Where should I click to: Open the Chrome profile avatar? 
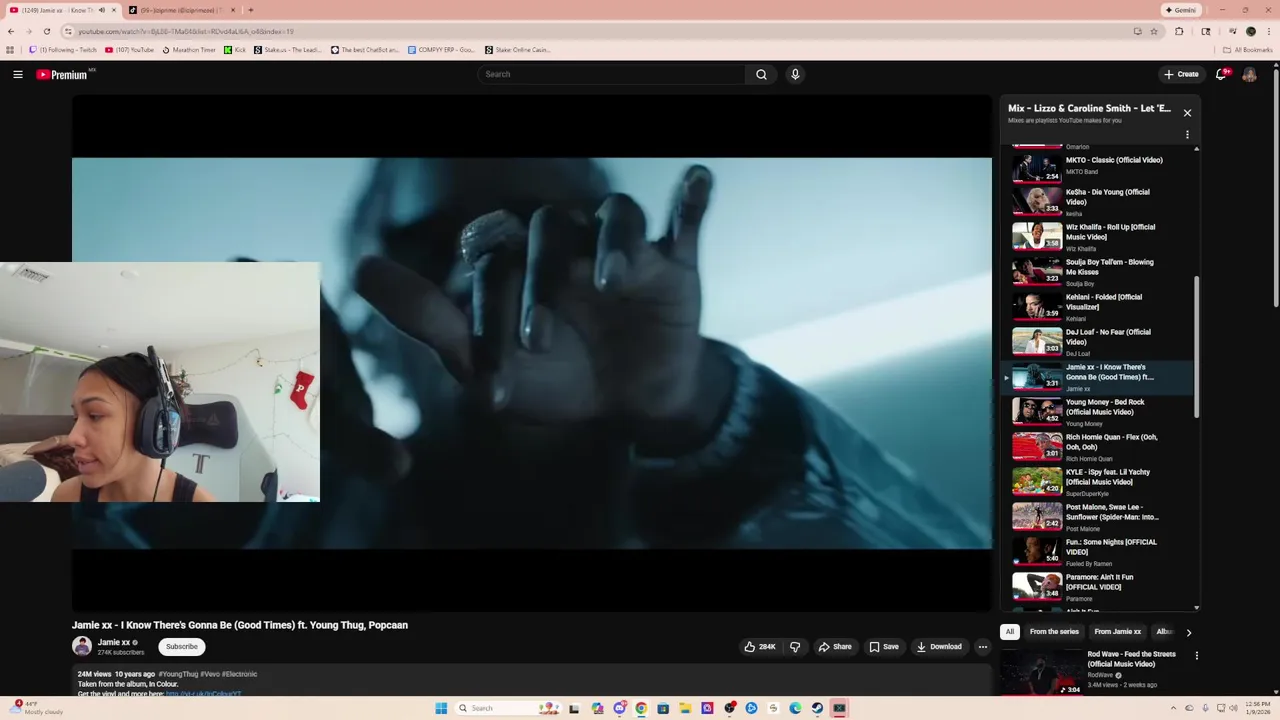pos(1251,31)
